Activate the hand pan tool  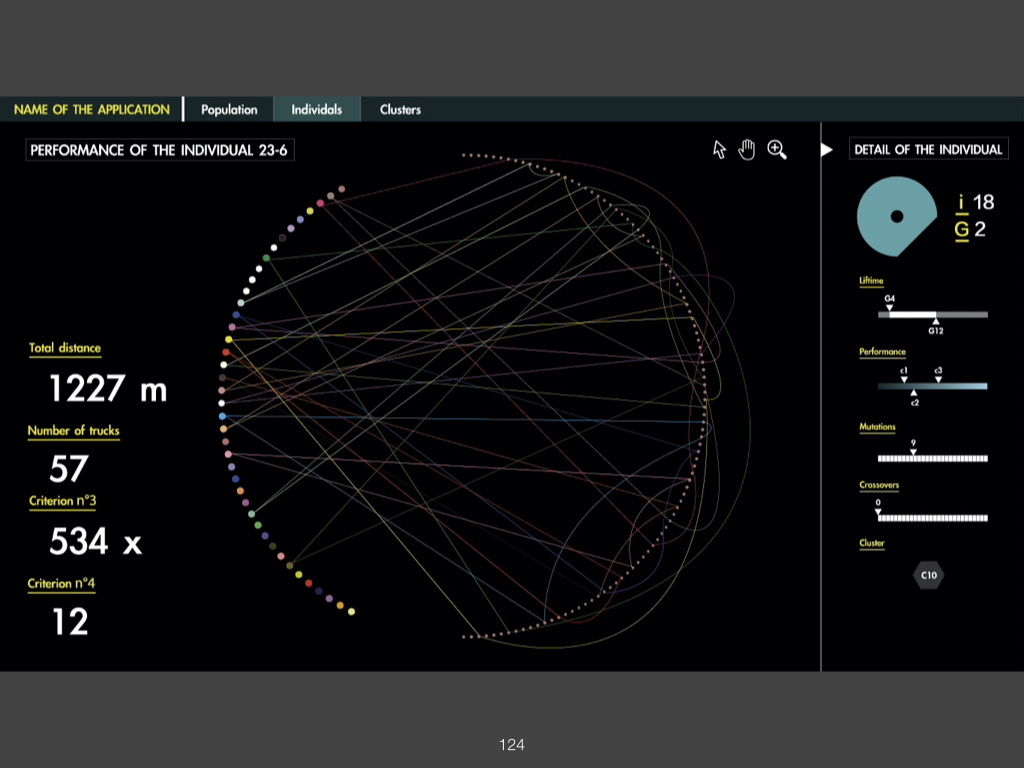[746, 149]
